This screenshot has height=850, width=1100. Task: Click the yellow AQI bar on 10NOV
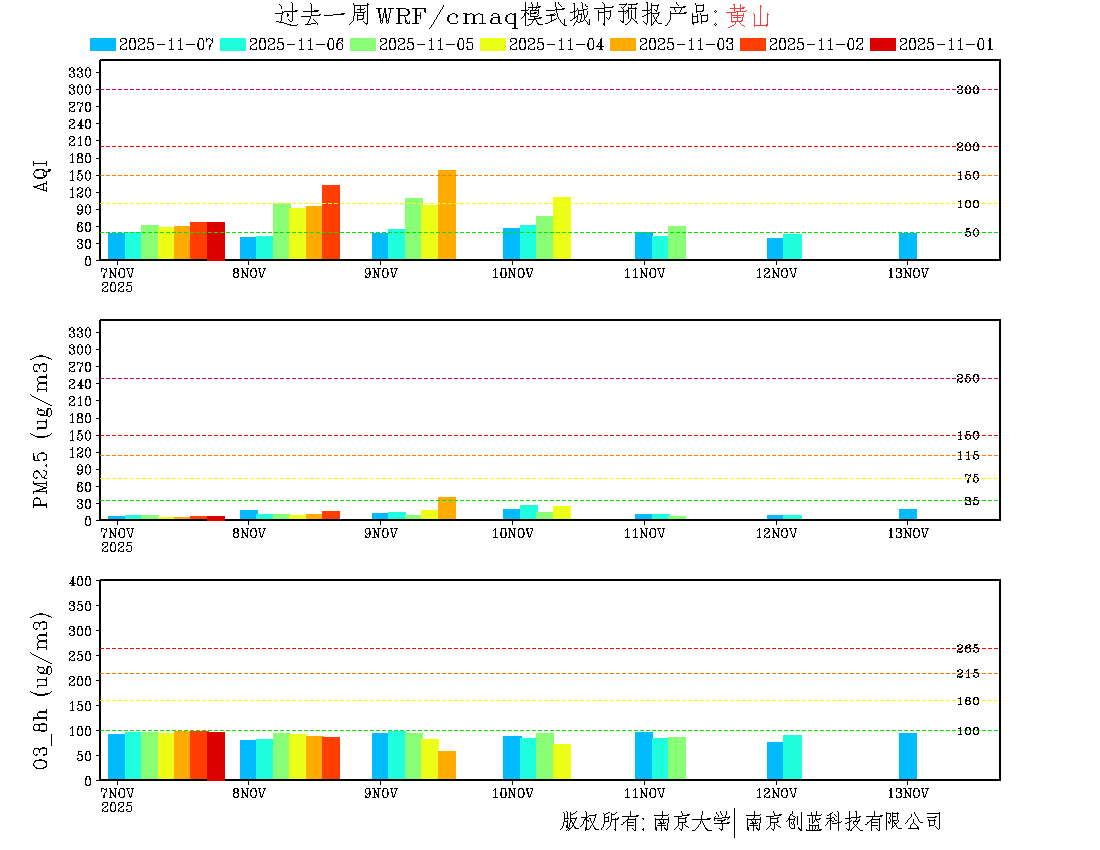click(562, 228)
